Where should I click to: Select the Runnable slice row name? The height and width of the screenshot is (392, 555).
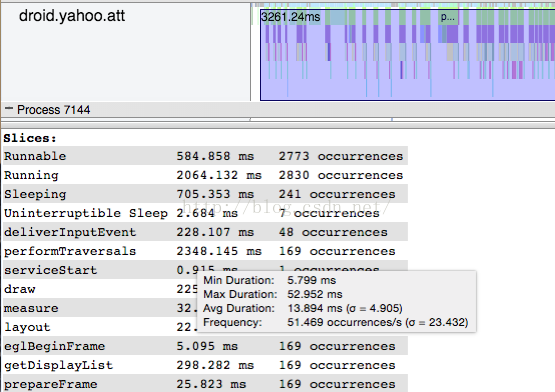point(35,156)
